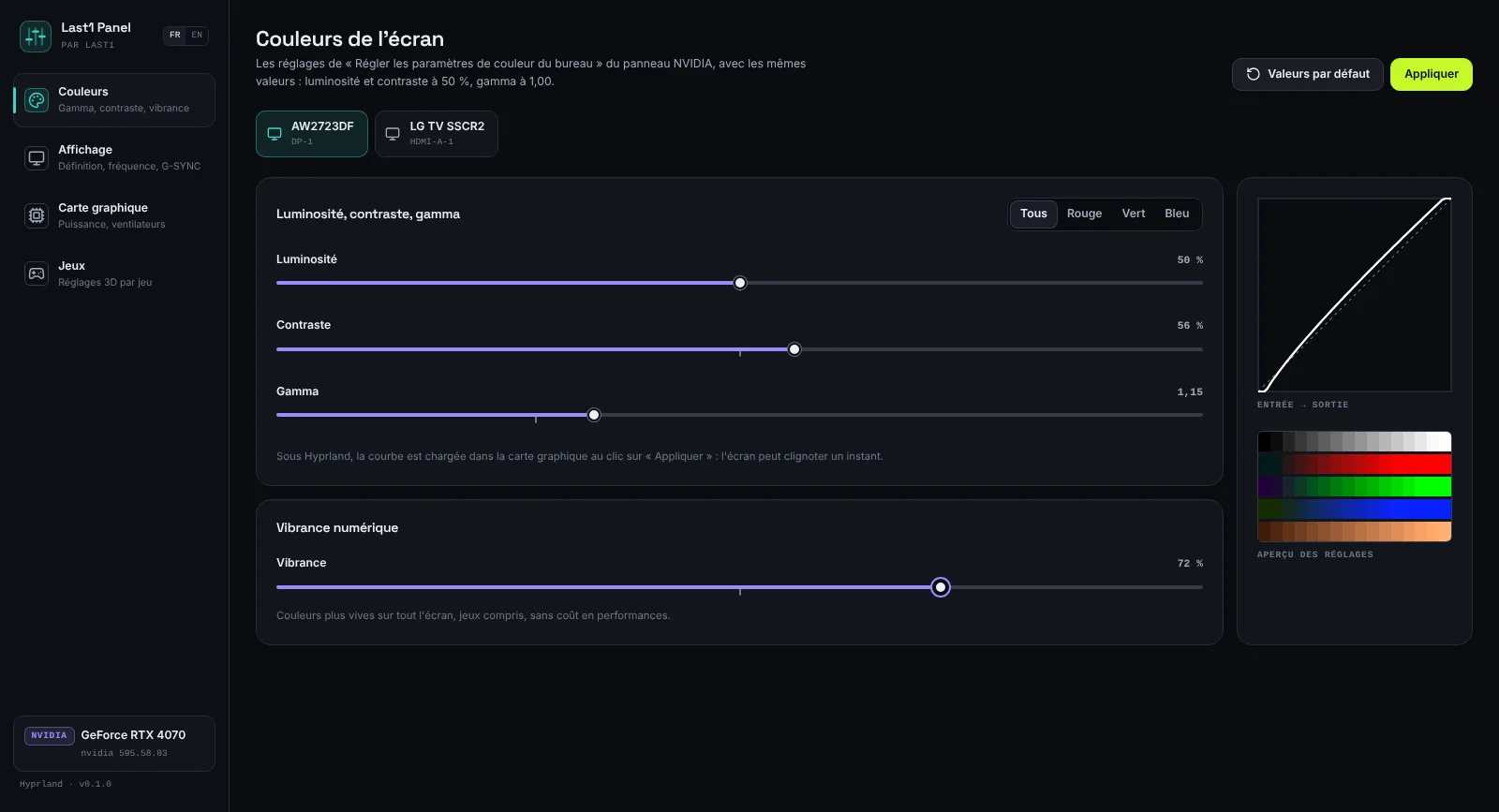Switch language to FR
The height and width of the screenshot is (812, 1499).
175,36
